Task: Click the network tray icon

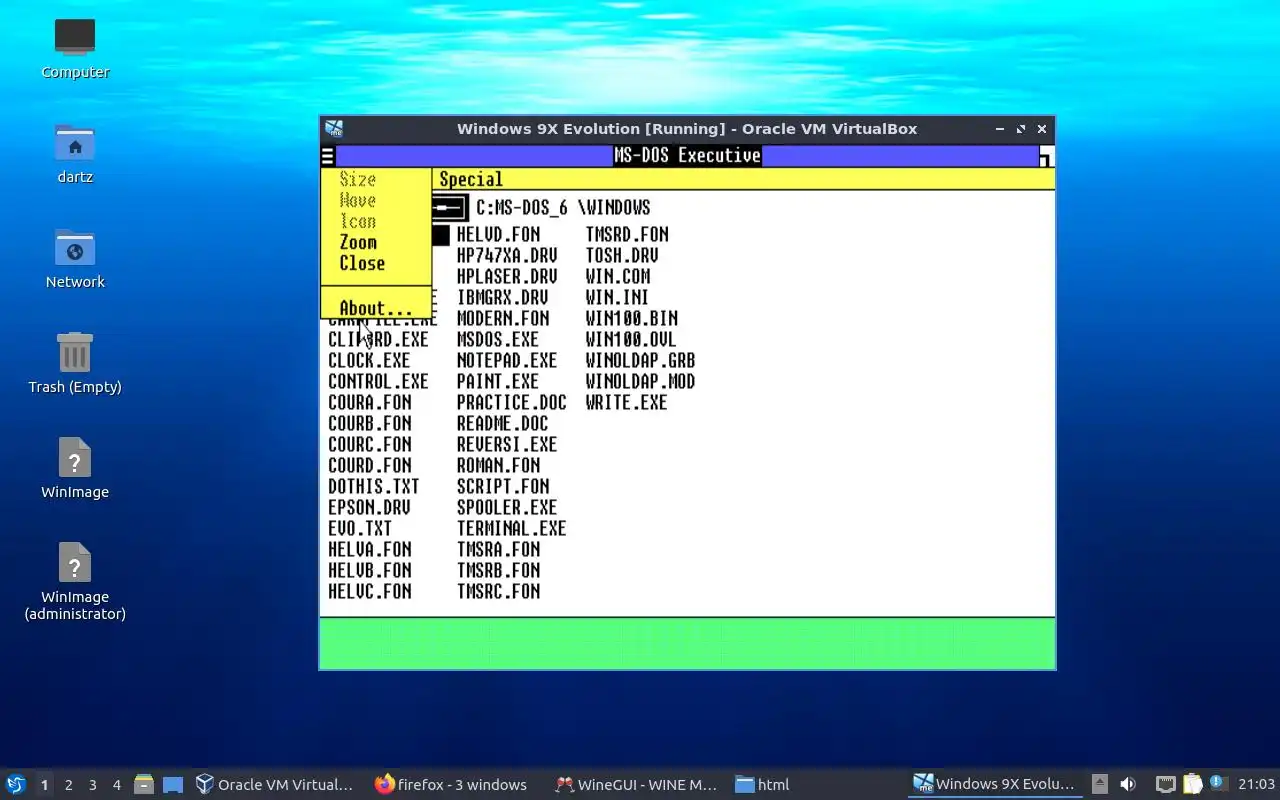Action: point(1165,784)
